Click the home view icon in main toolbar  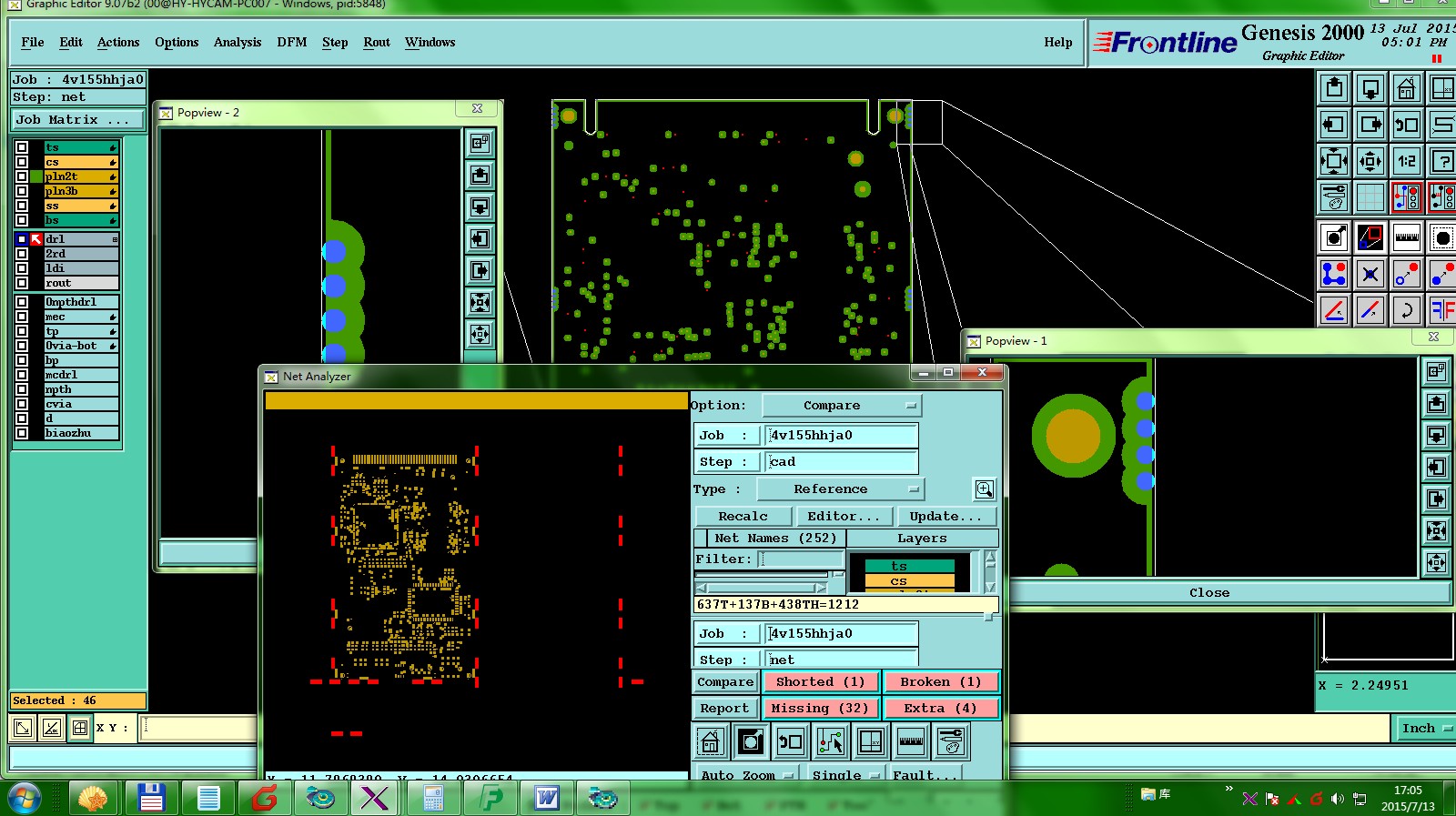pos(1407,88)
